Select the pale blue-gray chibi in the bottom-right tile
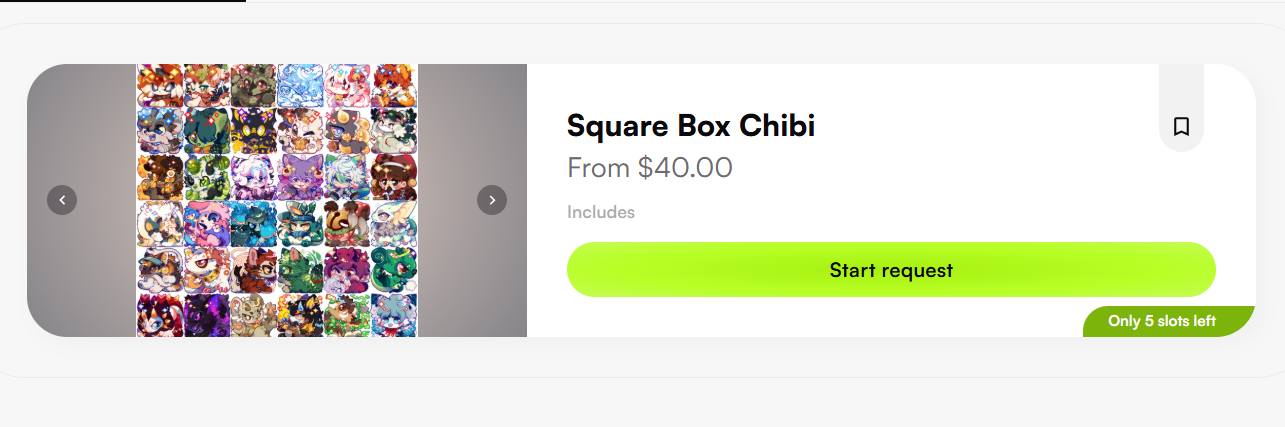The image size is (1285, 427). (x=393, y=314)
